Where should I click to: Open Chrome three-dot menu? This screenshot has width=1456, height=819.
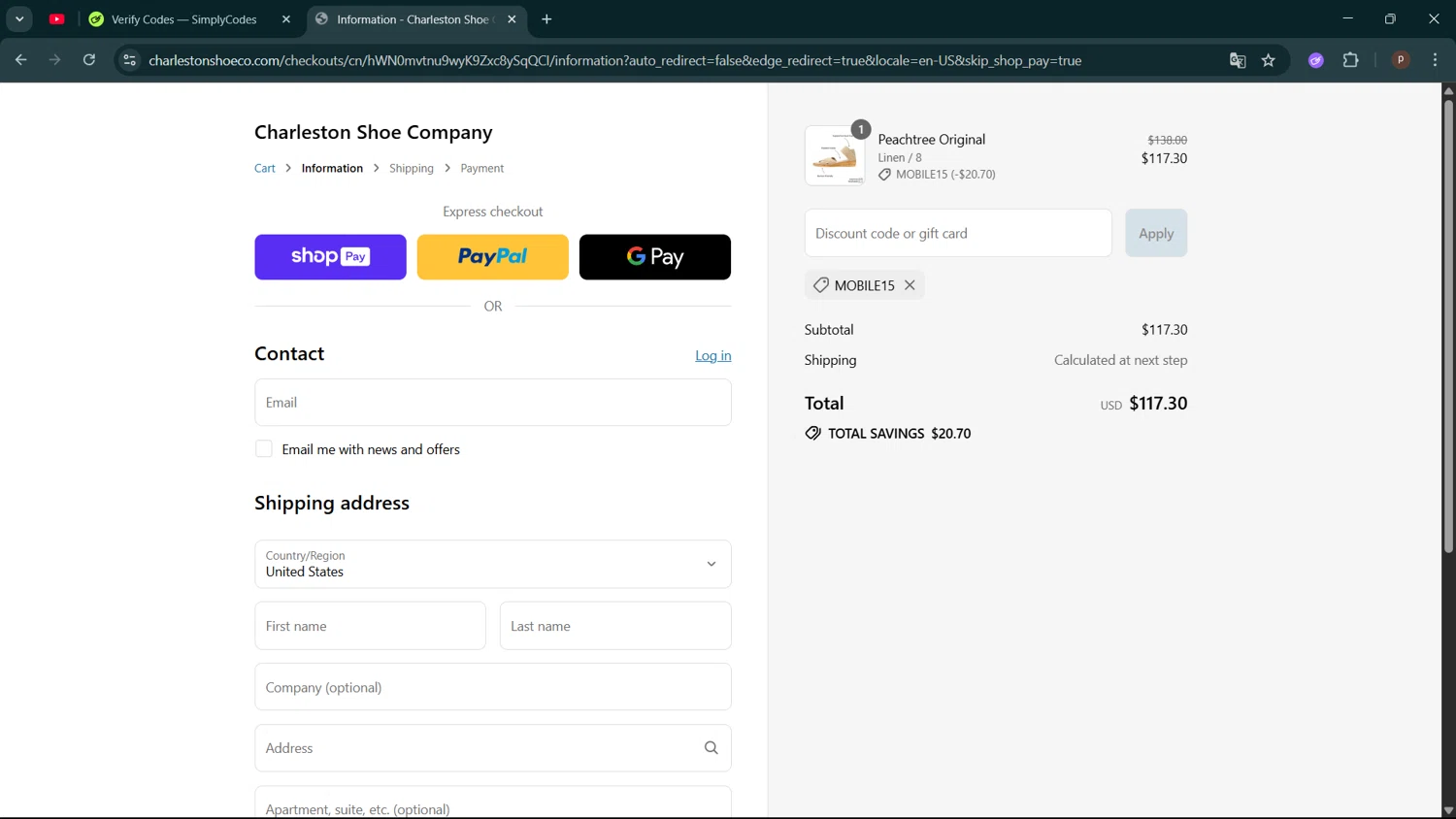[1435, 60]
